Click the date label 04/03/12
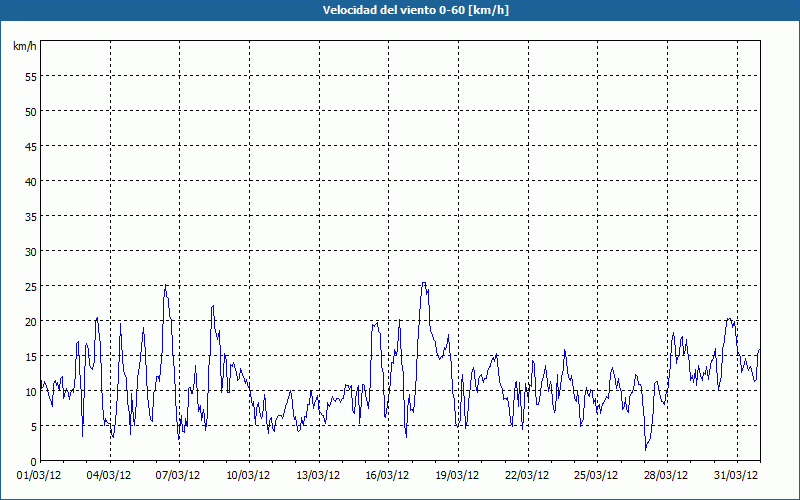Image resolution: width=800 pixels, height=500 pixels. click(109, 475)
